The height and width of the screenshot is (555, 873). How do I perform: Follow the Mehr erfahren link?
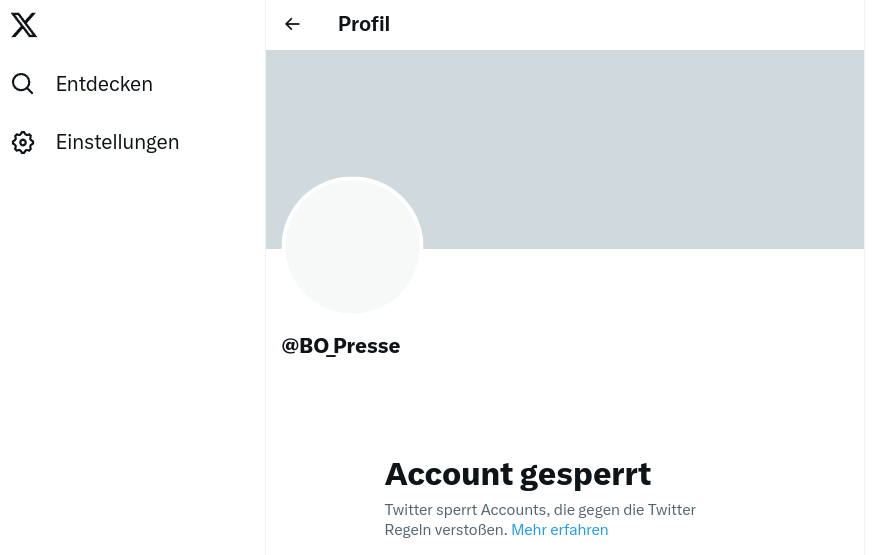tap(559, 530)
